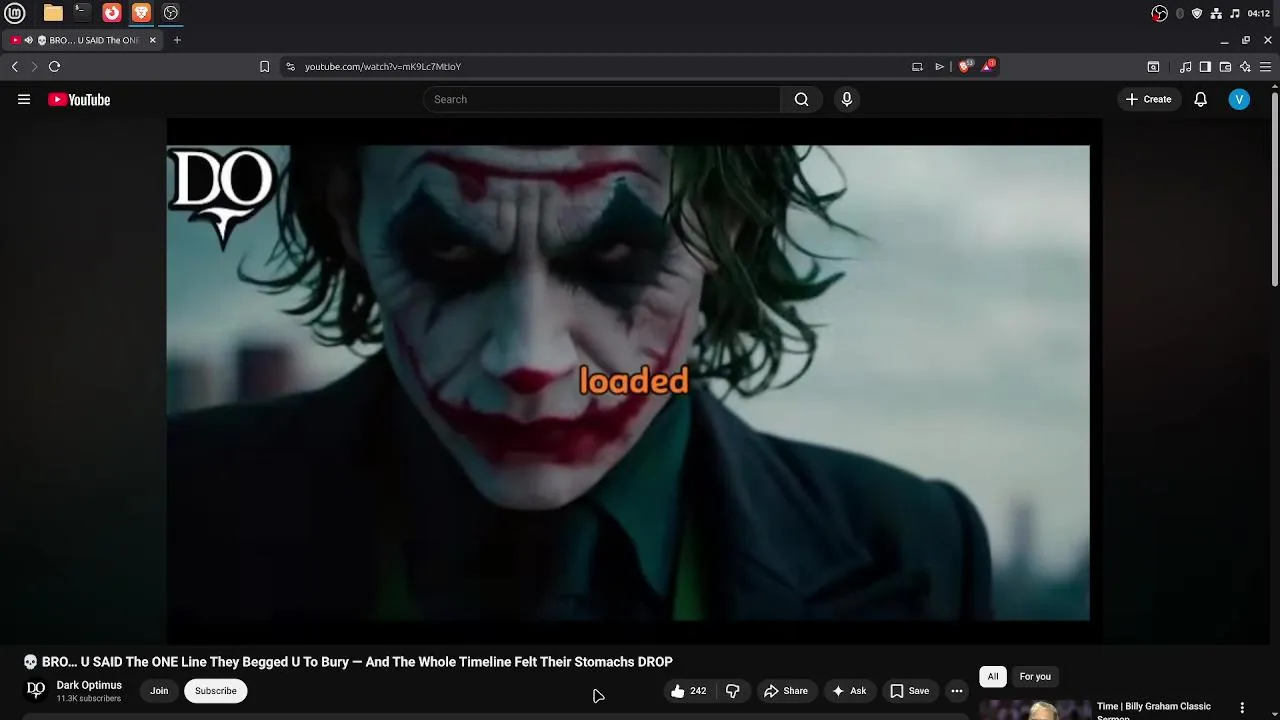Launch the file manager from the panel
Image resolution: width=1280 pixels, height=720 pixels.
pos(53,13)
